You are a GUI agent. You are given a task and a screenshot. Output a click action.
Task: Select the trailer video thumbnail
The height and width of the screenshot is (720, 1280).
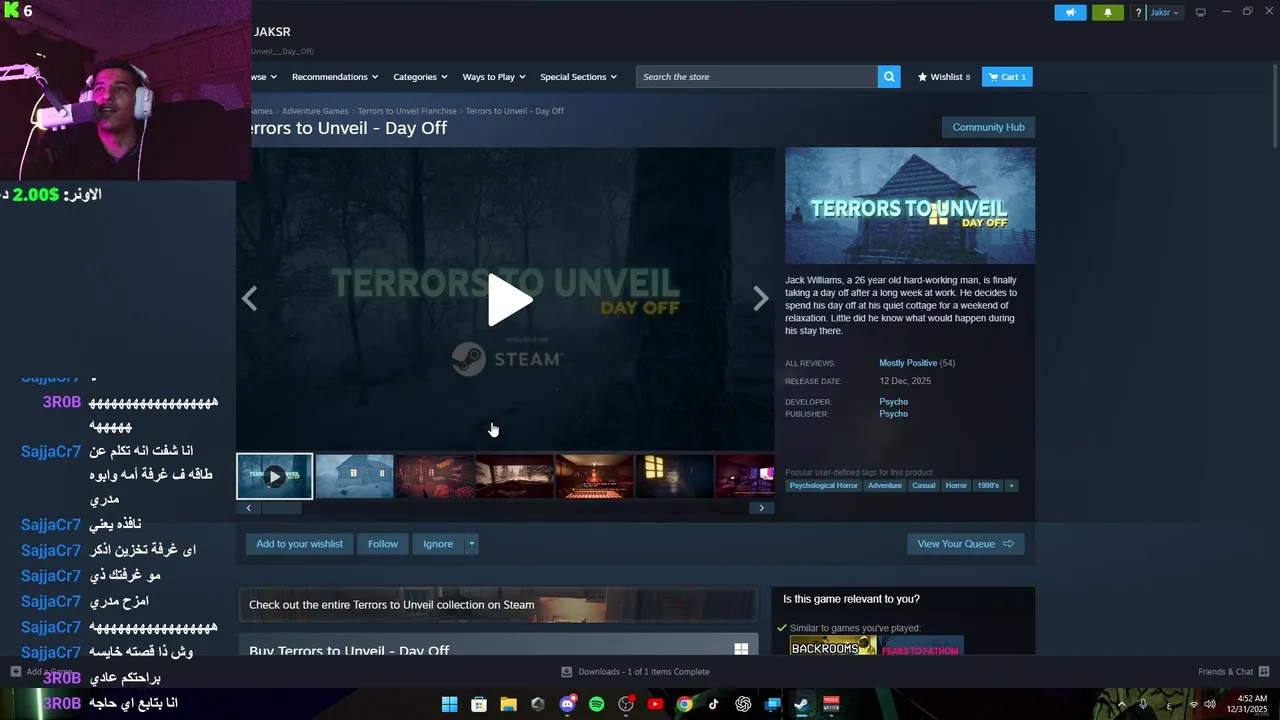coord(274,476)
